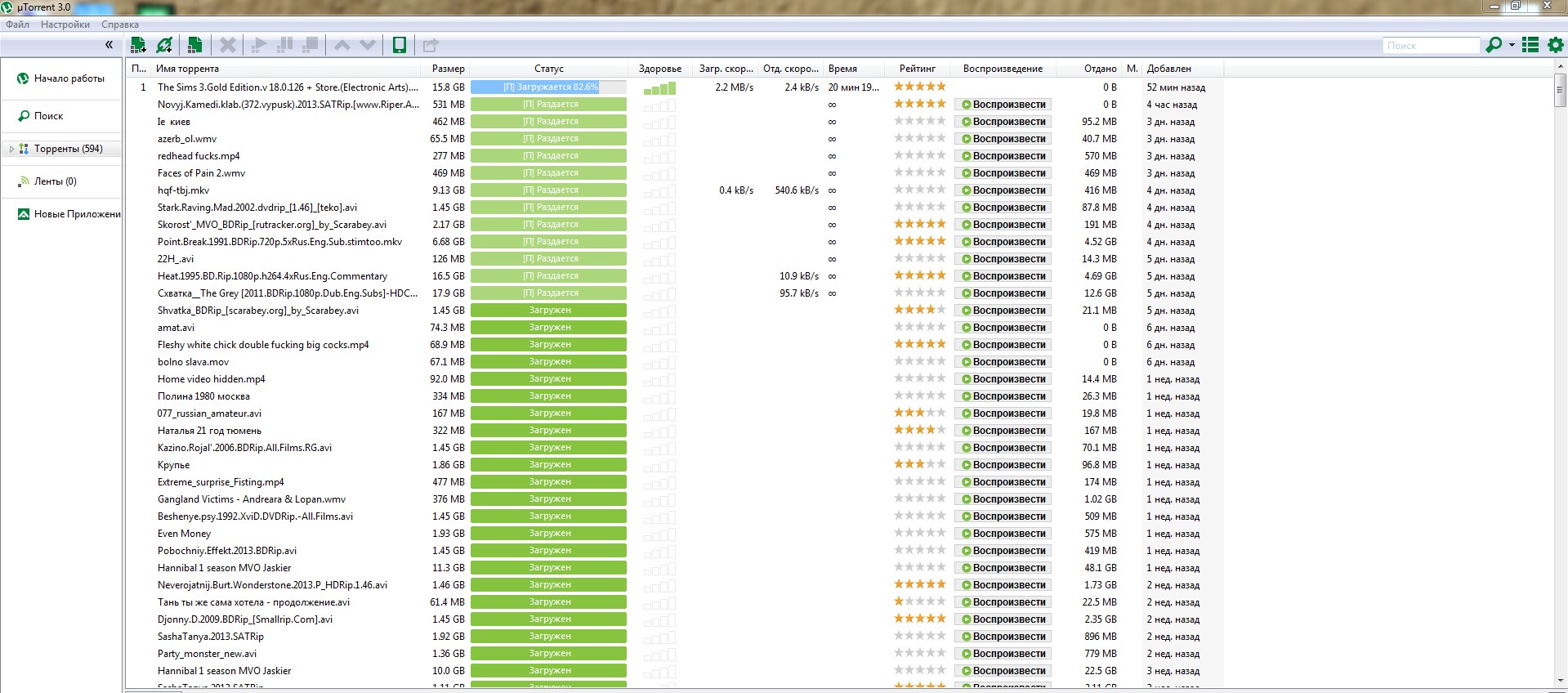Click the Move Down Queue arrow
This screenshot has width=1568, height=693.
point(368,45)
